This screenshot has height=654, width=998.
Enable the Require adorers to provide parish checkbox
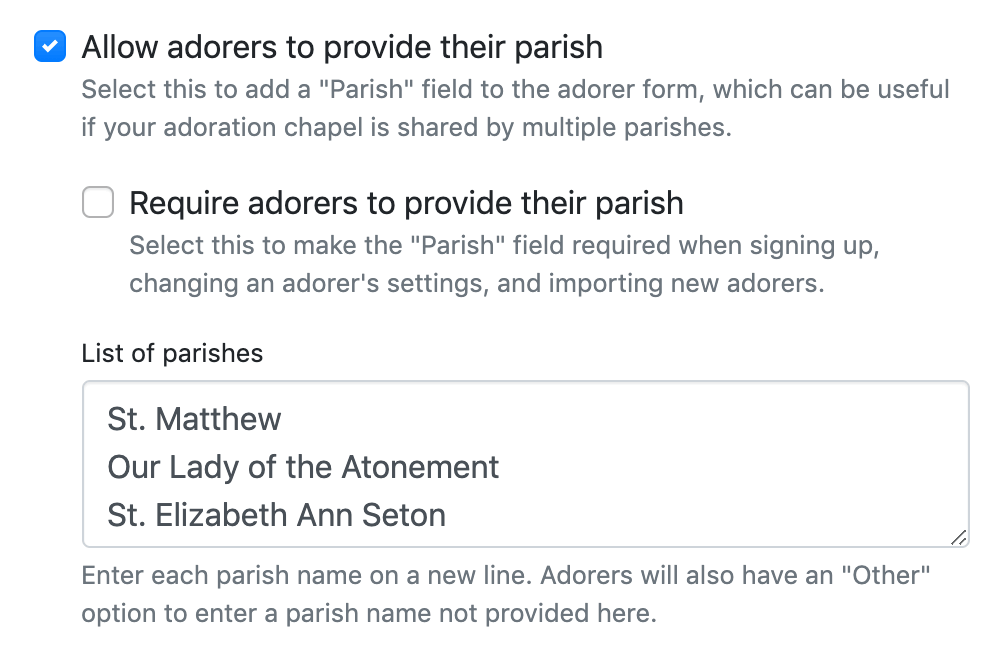[x=98, y=203]
